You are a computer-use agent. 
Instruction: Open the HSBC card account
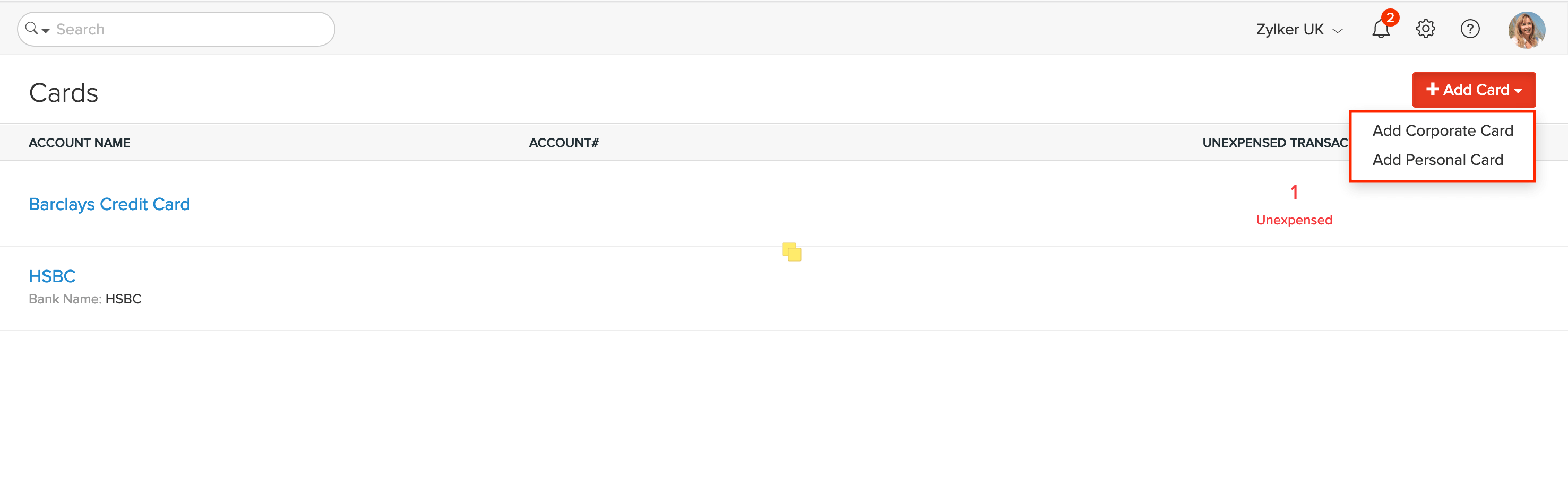53,276
